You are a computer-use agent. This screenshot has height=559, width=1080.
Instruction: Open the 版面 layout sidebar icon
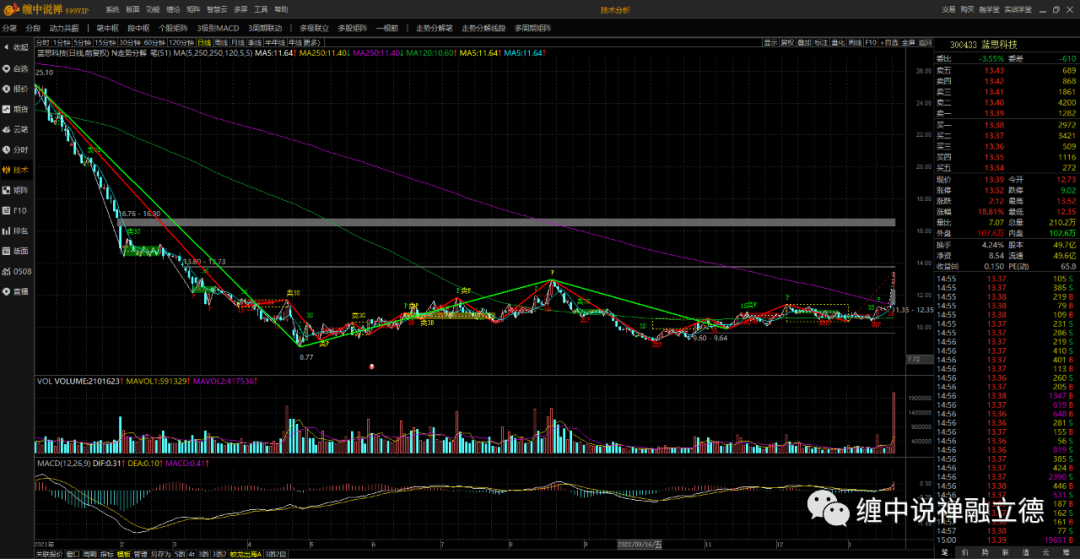click(x=17, y=251)
